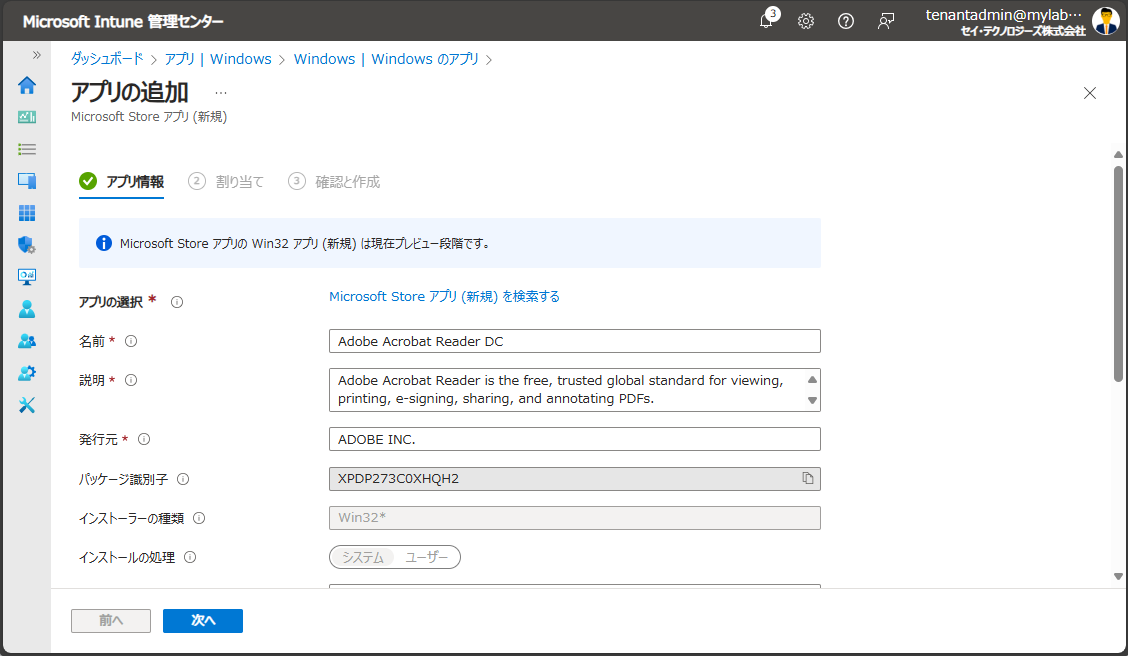The width and height of the screenshot is (1128, 656).
Task: Open the Apps grid icon in sidebar
Action: [27, 213]
